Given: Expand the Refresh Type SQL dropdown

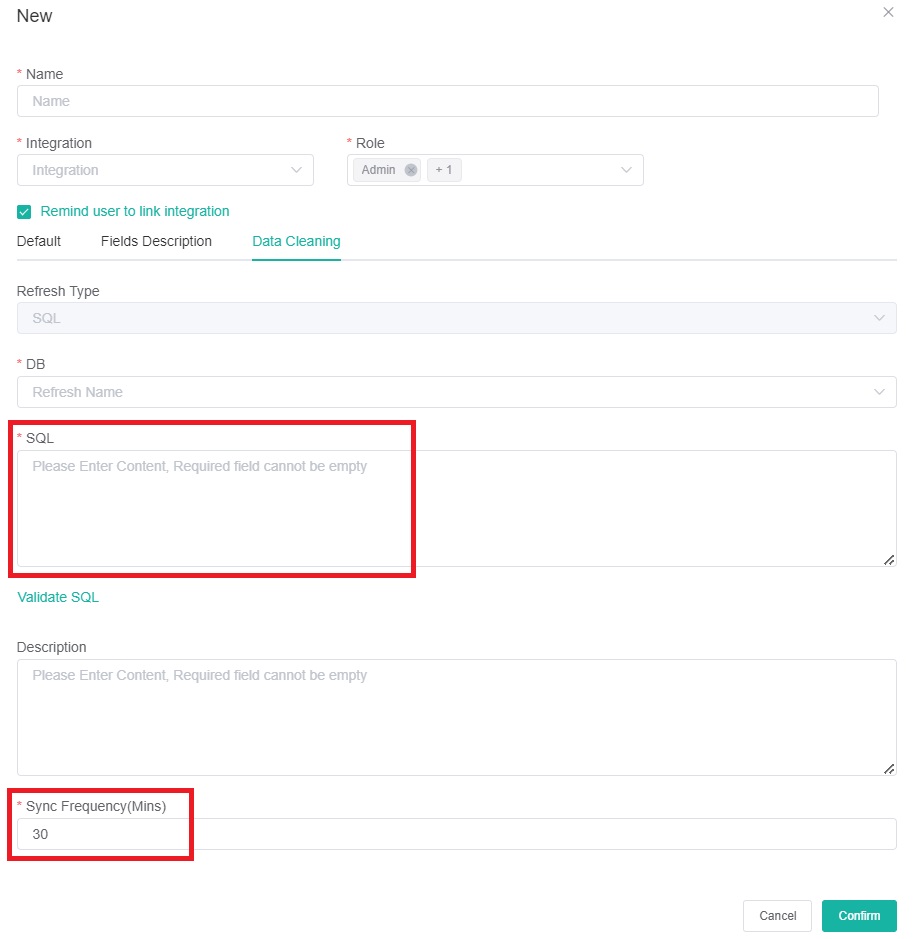Looking at the screenshot, I should (456, 318).
